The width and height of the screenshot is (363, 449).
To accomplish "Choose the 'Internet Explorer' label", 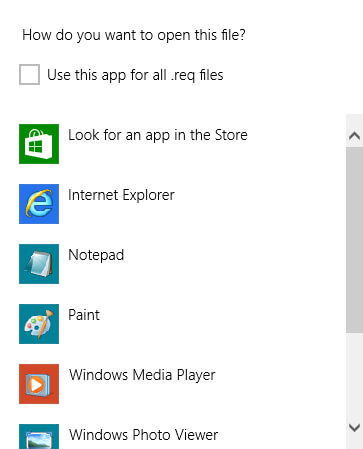I will (x=121, y=195).
